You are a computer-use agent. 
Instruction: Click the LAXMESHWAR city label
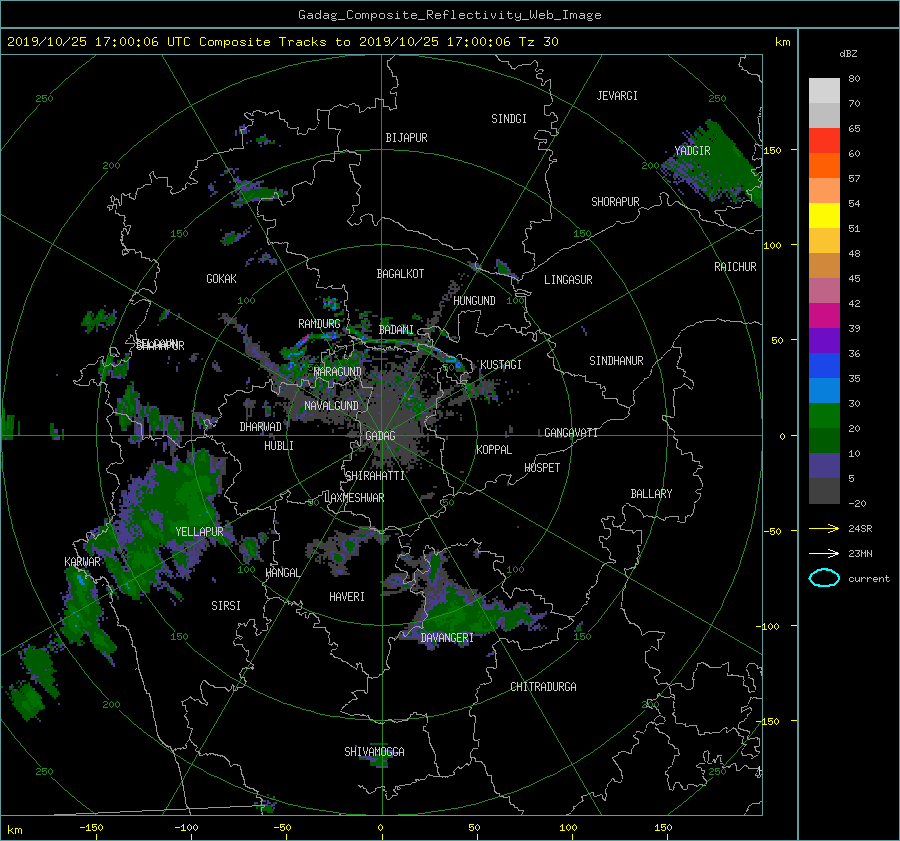coord(354,498)
